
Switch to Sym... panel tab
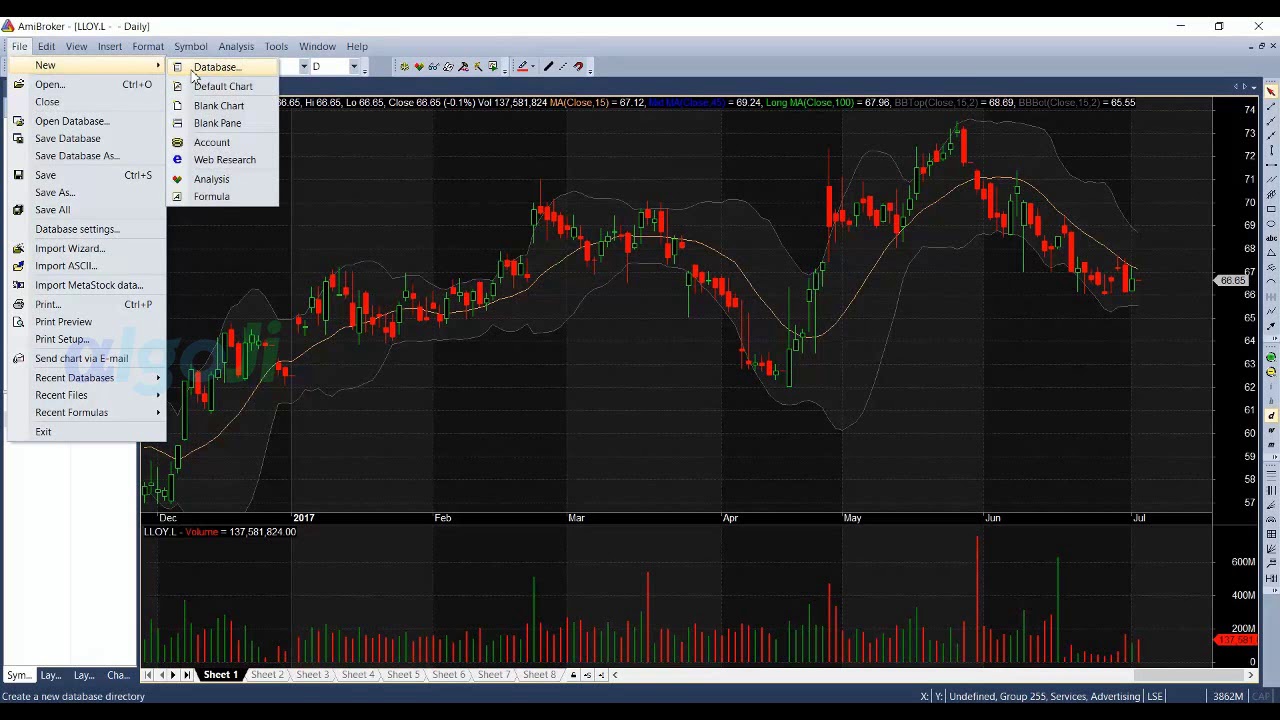(x=19, y=675)
